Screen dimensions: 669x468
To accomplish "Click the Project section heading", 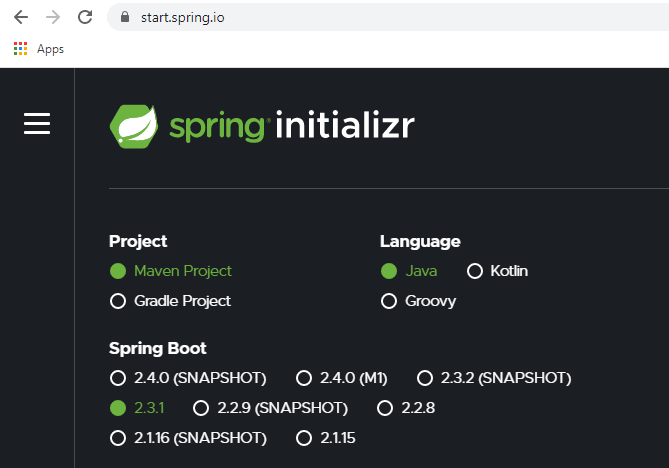I will 138,241.
